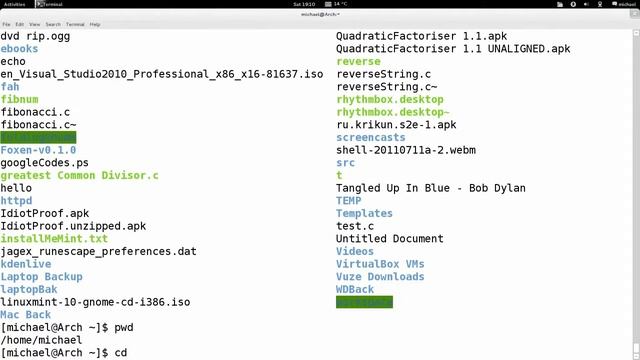Click the 'kdenlive' directory name

pyautogui.click(x=26, y=264)
